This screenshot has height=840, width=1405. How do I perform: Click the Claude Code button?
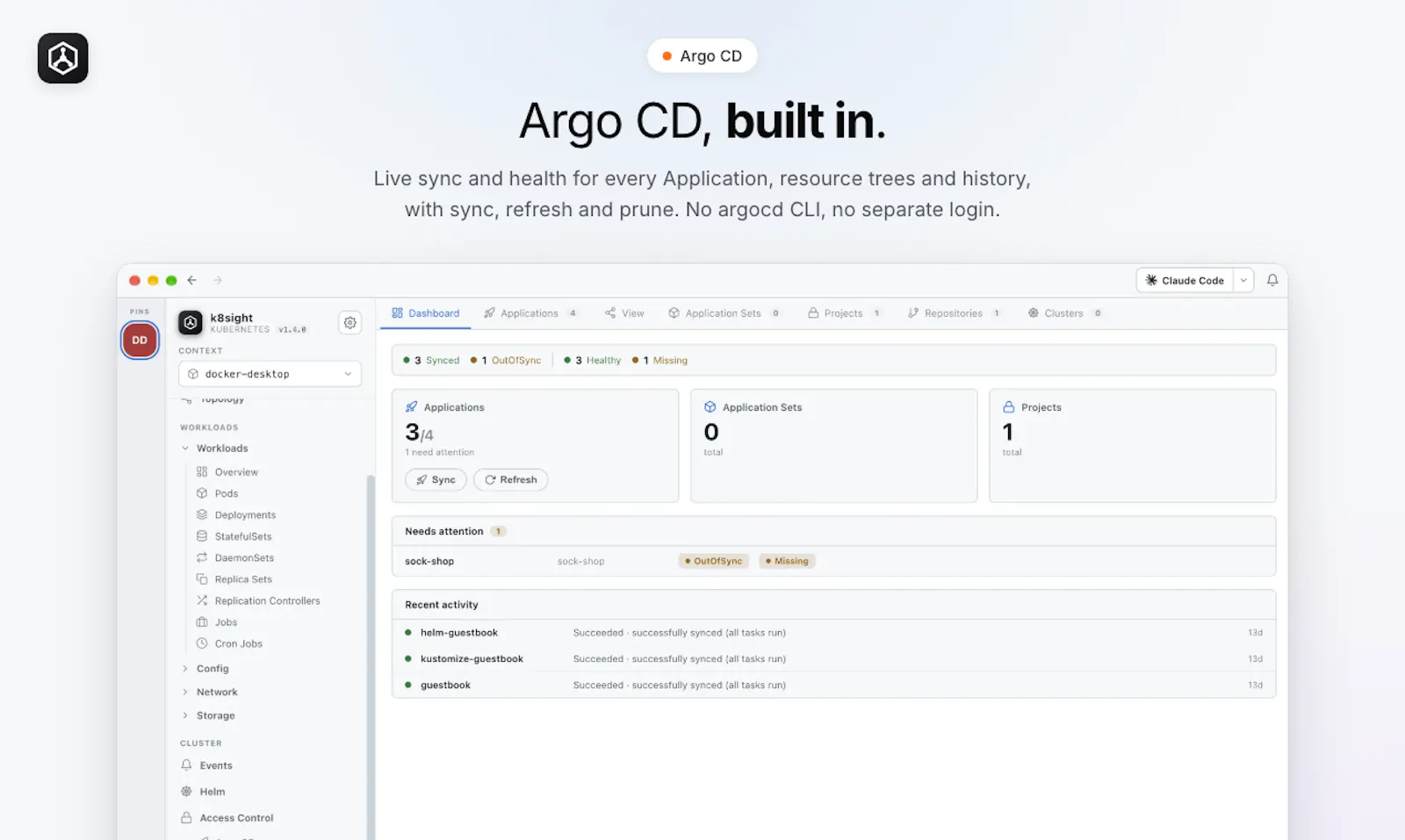(x=1185, y=280)
